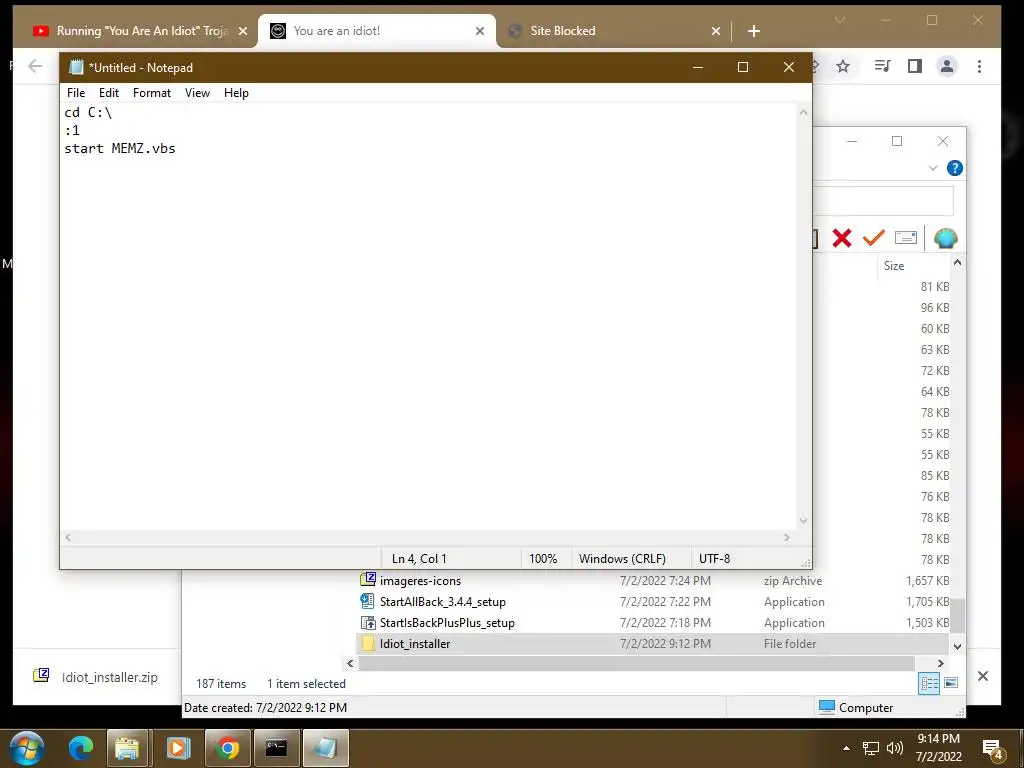Open the Action Center notifications

pos(993,749)
